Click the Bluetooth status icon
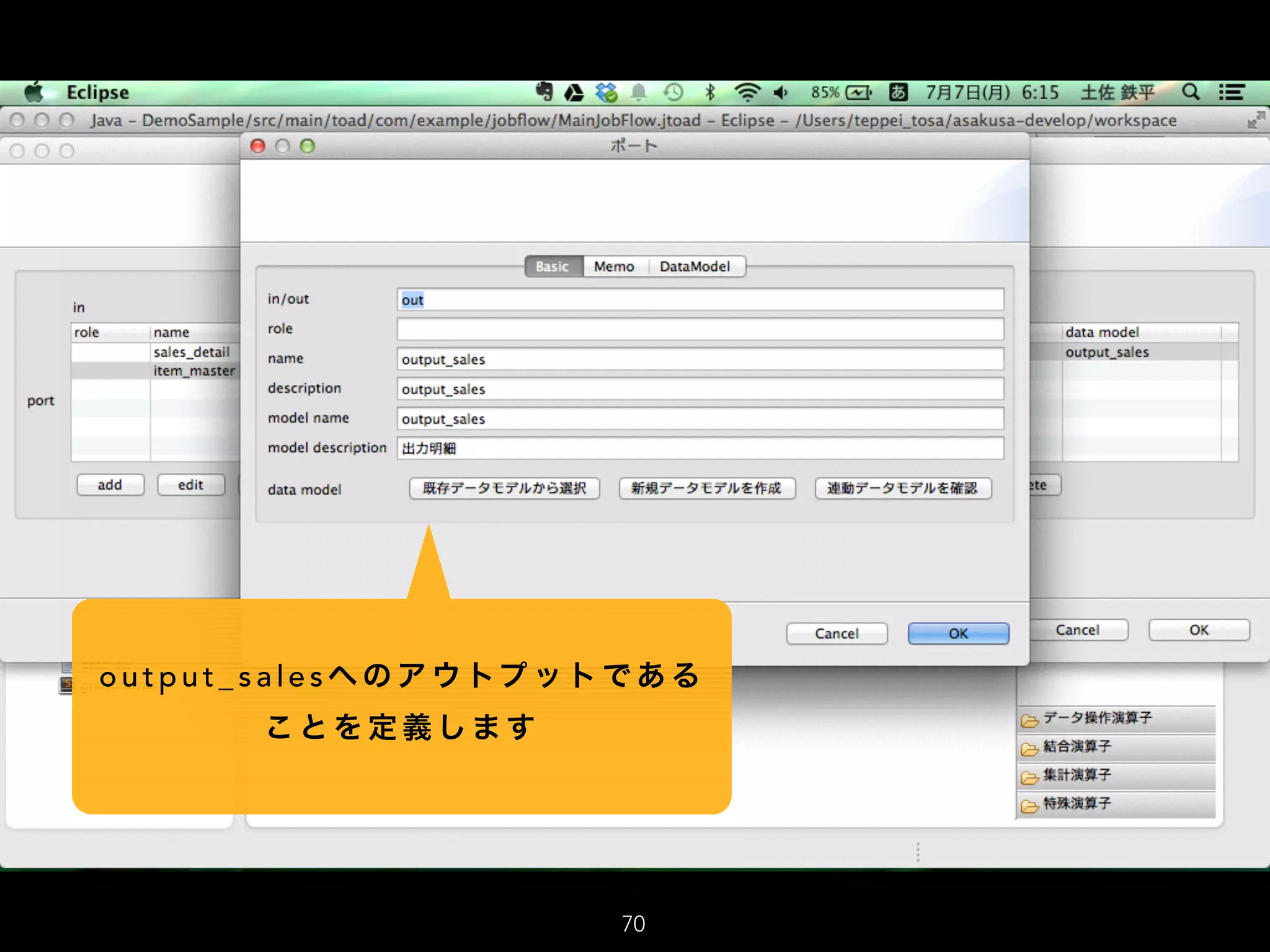The width and height of the screenshot is (1270, 952). tap(710, 93)
